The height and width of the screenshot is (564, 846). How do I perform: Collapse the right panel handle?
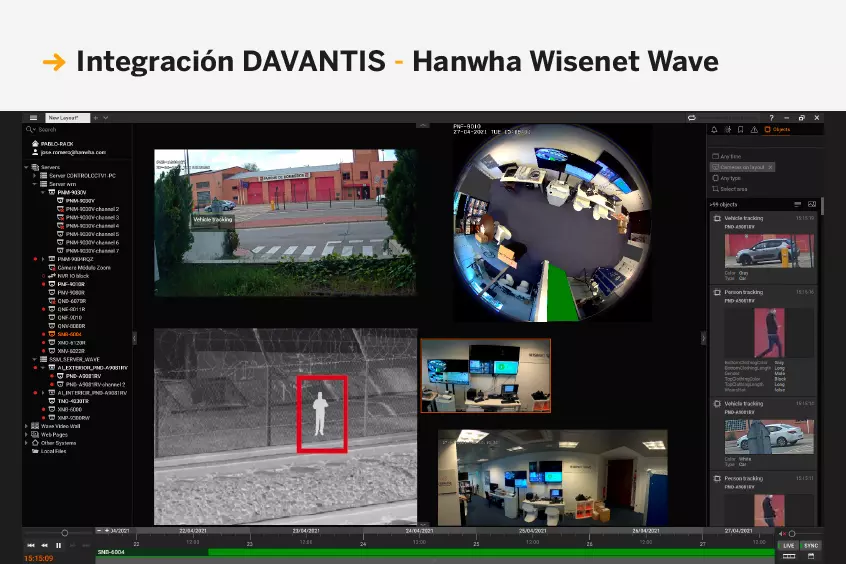pos(703,338)
